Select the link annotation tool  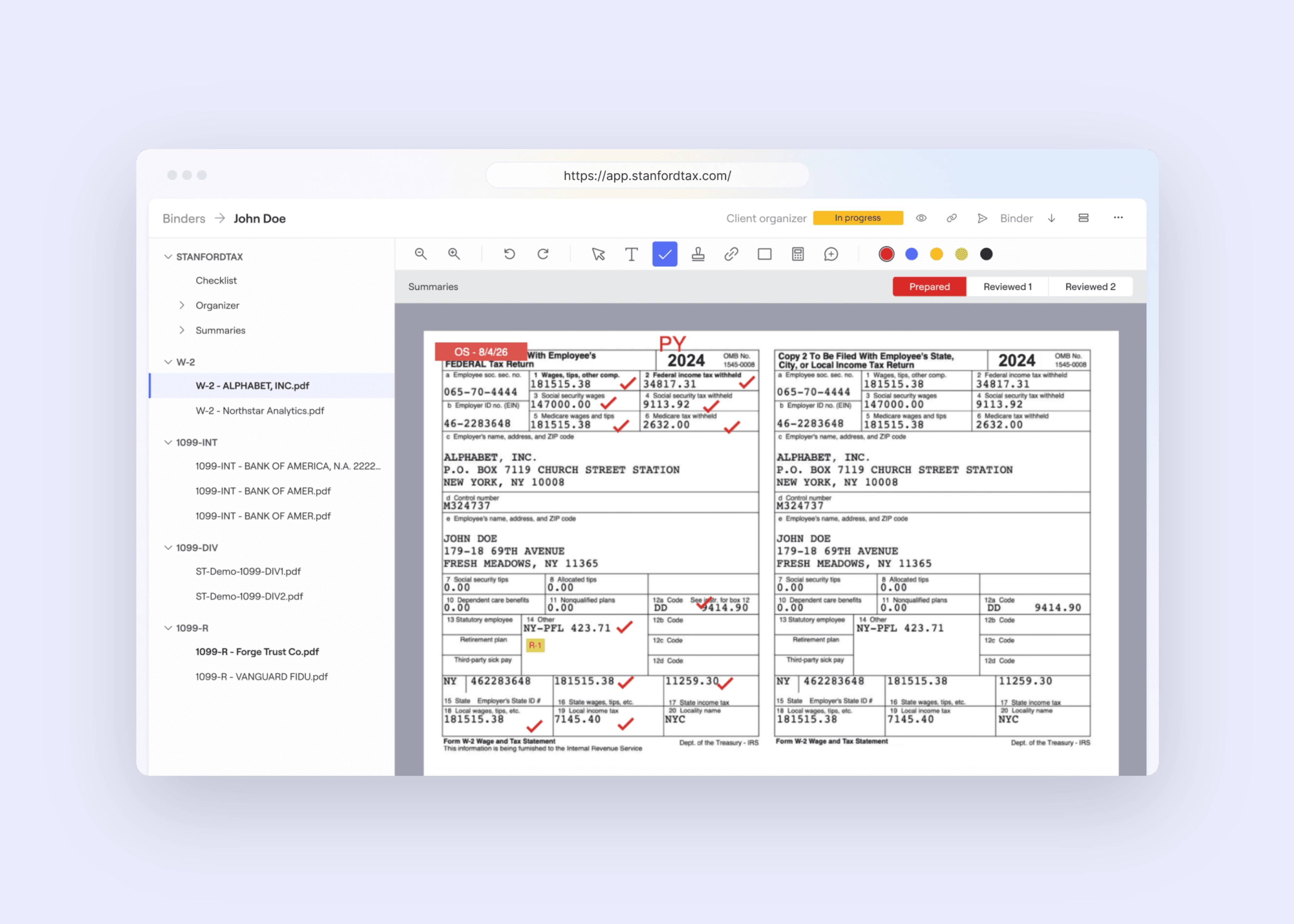tap(731, 254)
